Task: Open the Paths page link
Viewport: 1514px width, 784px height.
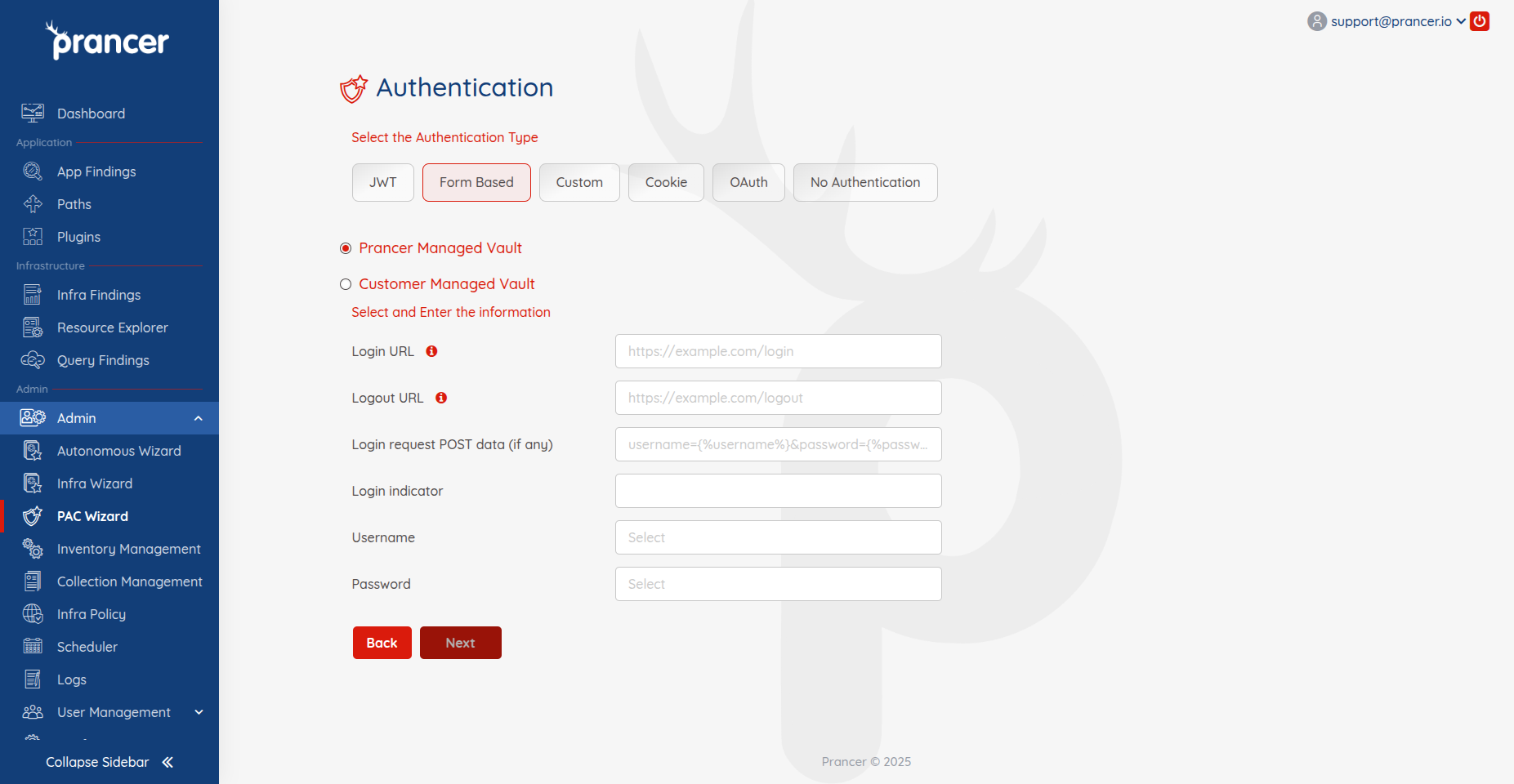Action: (x=74, y=204)
